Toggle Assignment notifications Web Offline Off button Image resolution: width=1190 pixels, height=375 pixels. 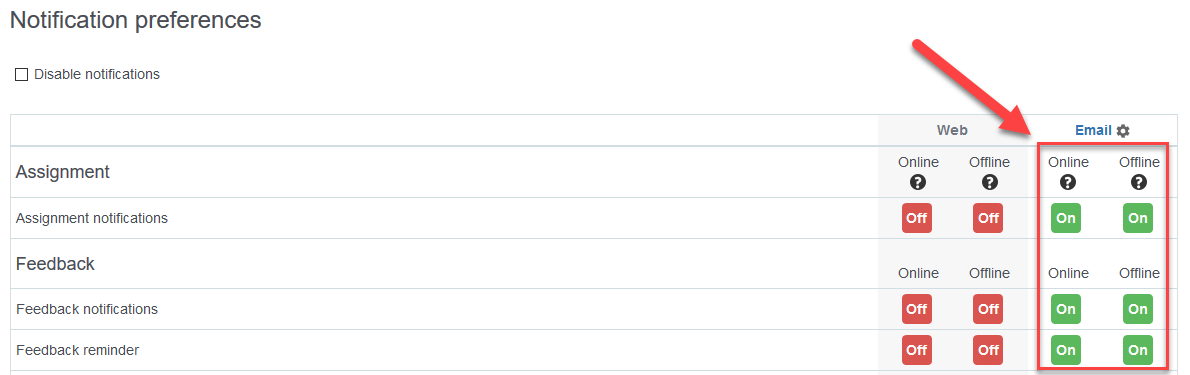[x=988, y=218]
